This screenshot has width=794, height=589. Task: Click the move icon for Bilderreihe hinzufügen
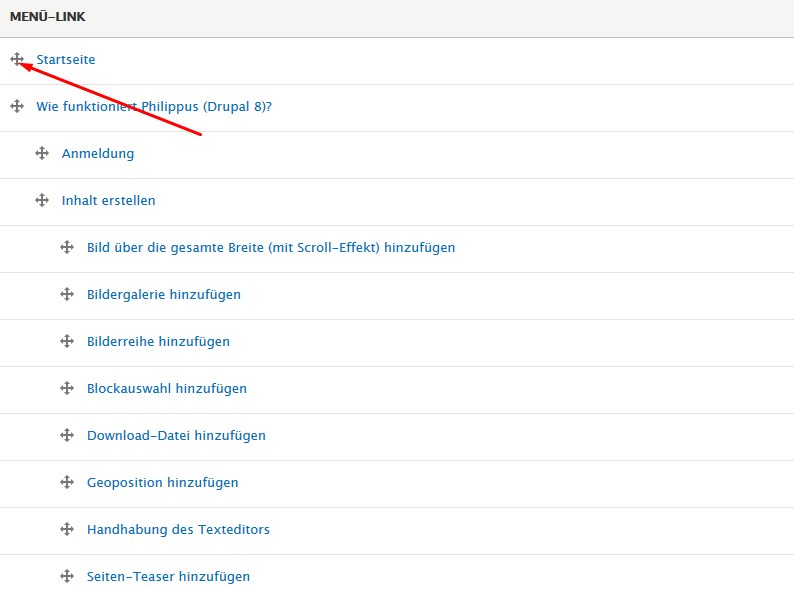point(67,341)
